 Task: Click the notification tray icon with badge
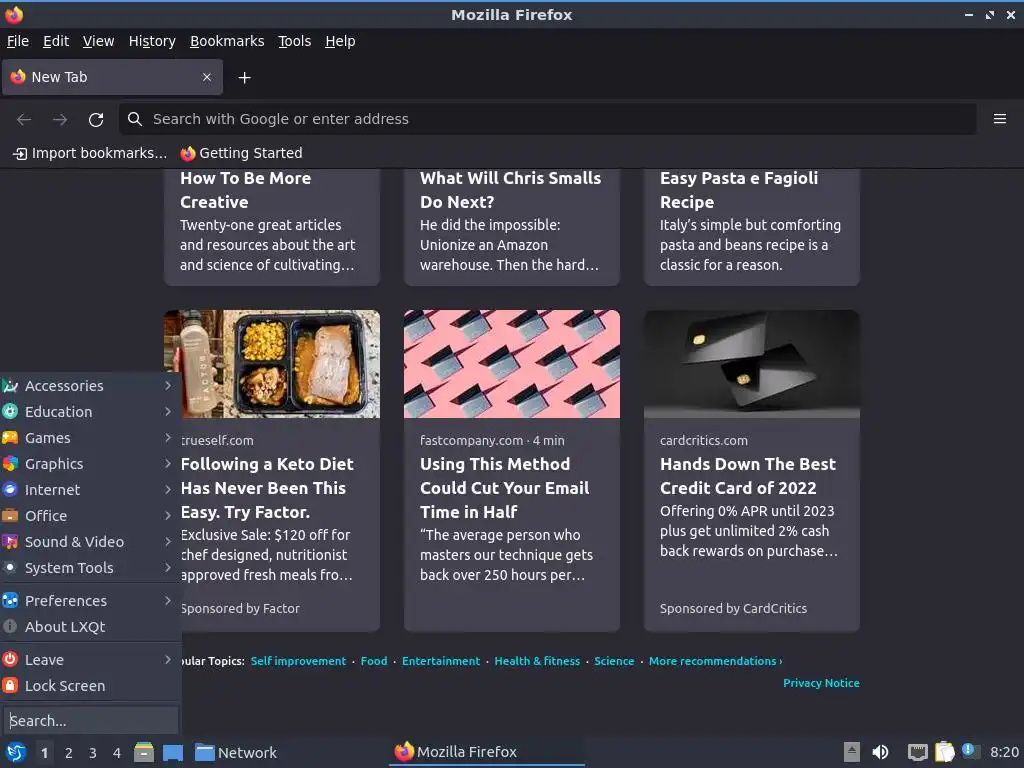tap(970, 751)
